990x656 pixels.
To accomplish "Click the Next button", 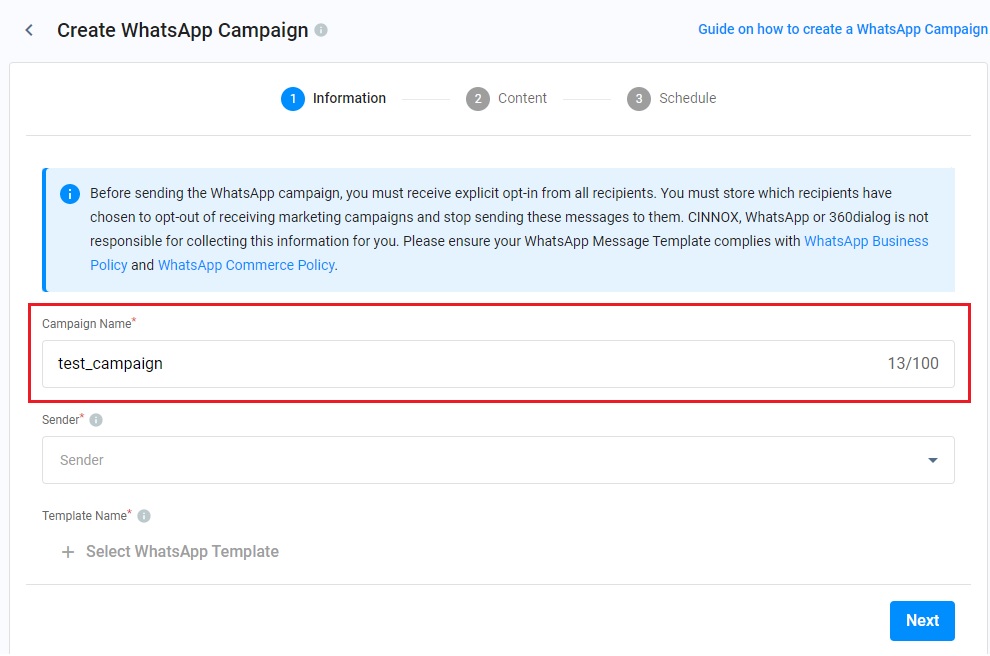I will click(922, 620).
